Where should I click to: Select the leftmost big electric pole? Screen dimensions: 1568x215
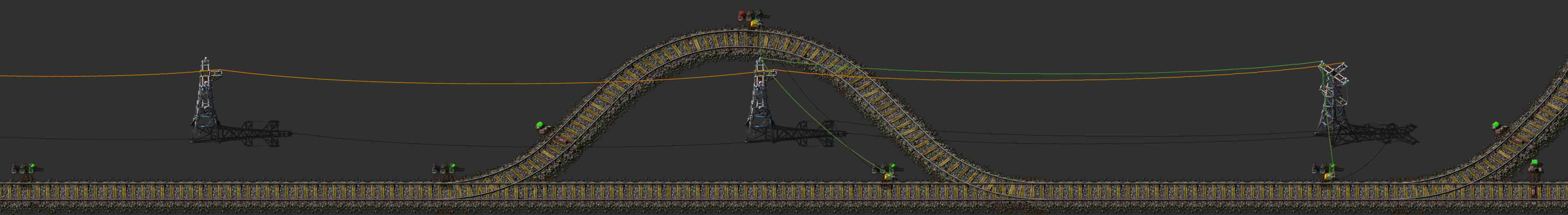tap(206, 101)
